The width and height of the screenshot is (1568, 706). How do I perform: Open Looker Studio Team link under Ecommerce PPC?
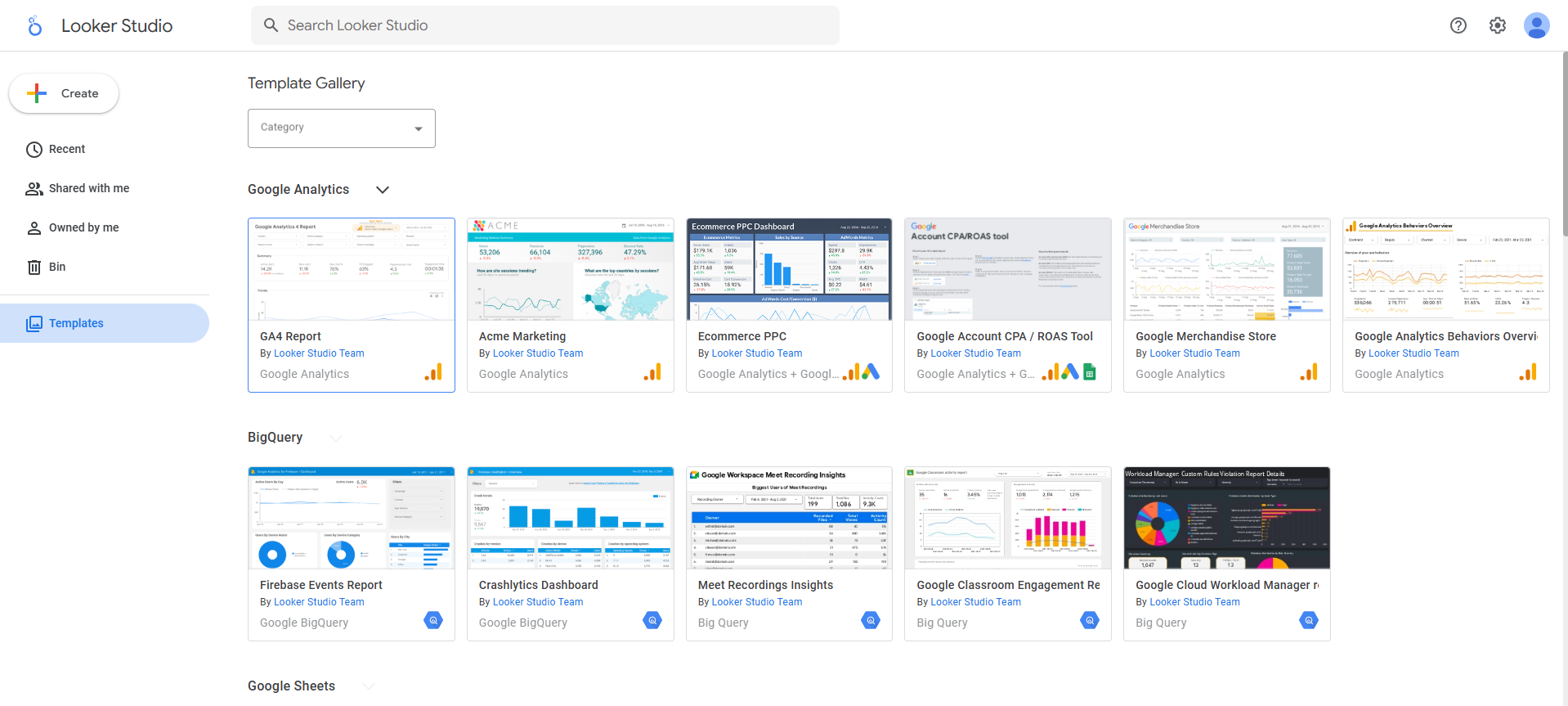coord(757,353)
